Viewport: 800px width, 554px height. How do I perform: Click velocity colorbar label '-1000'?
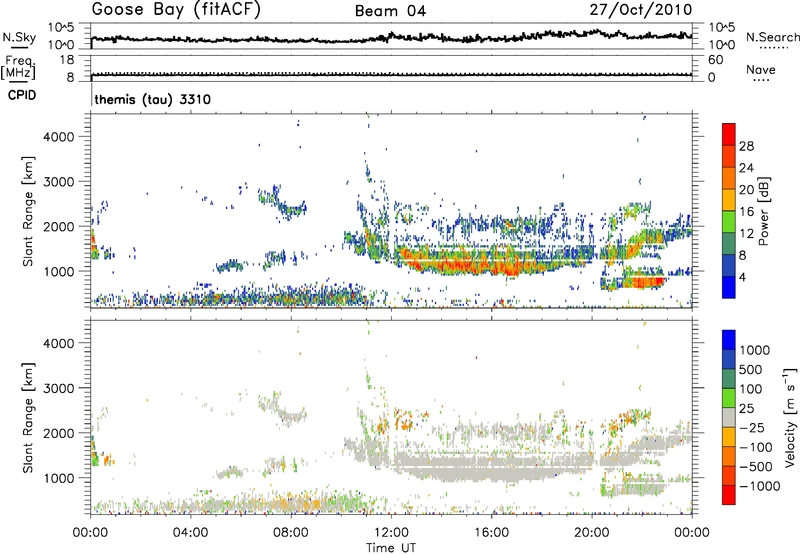759,486
